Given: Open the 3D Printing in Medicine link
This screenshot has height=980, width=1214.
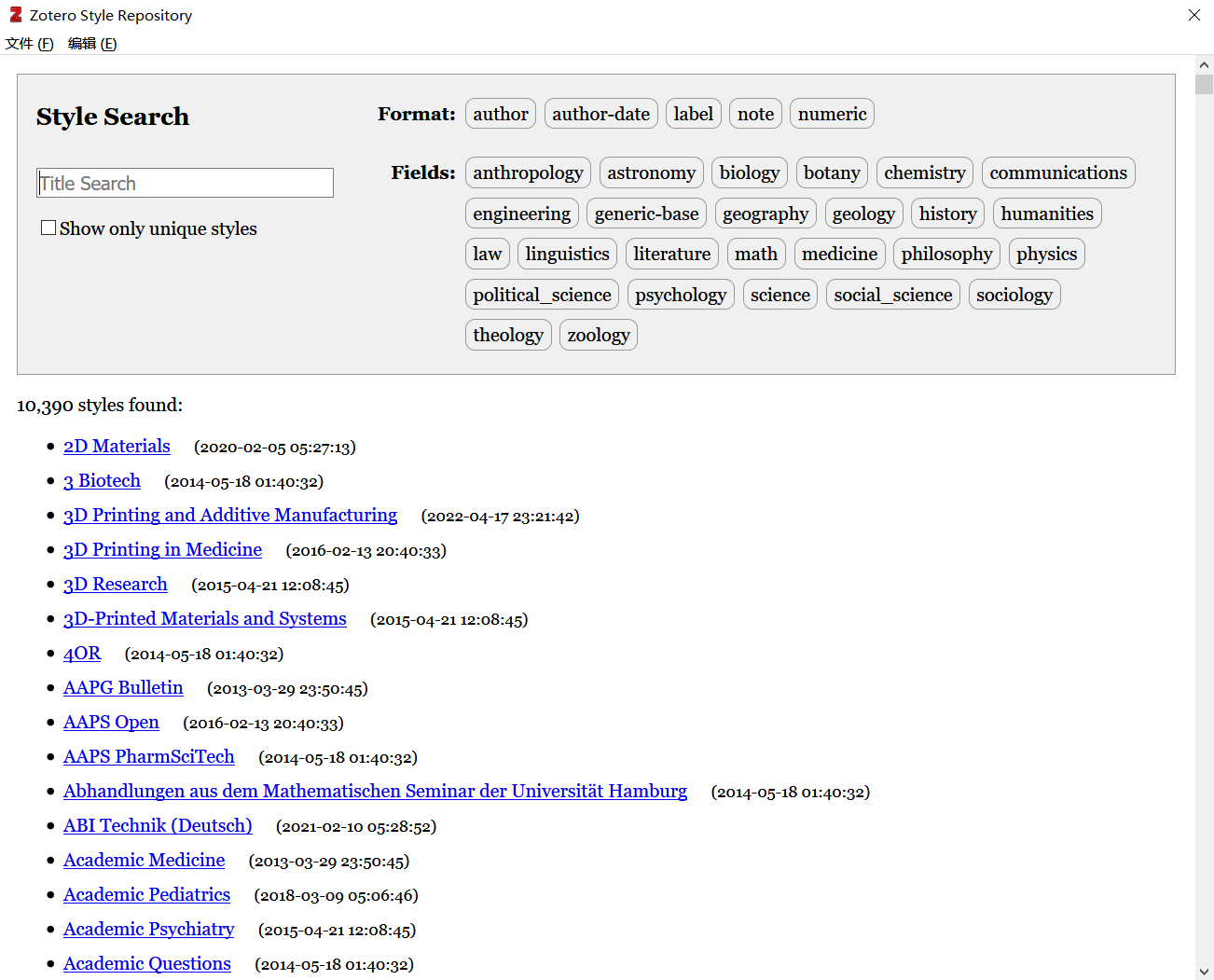Looking at the screenshot, I should click(162, 549).
